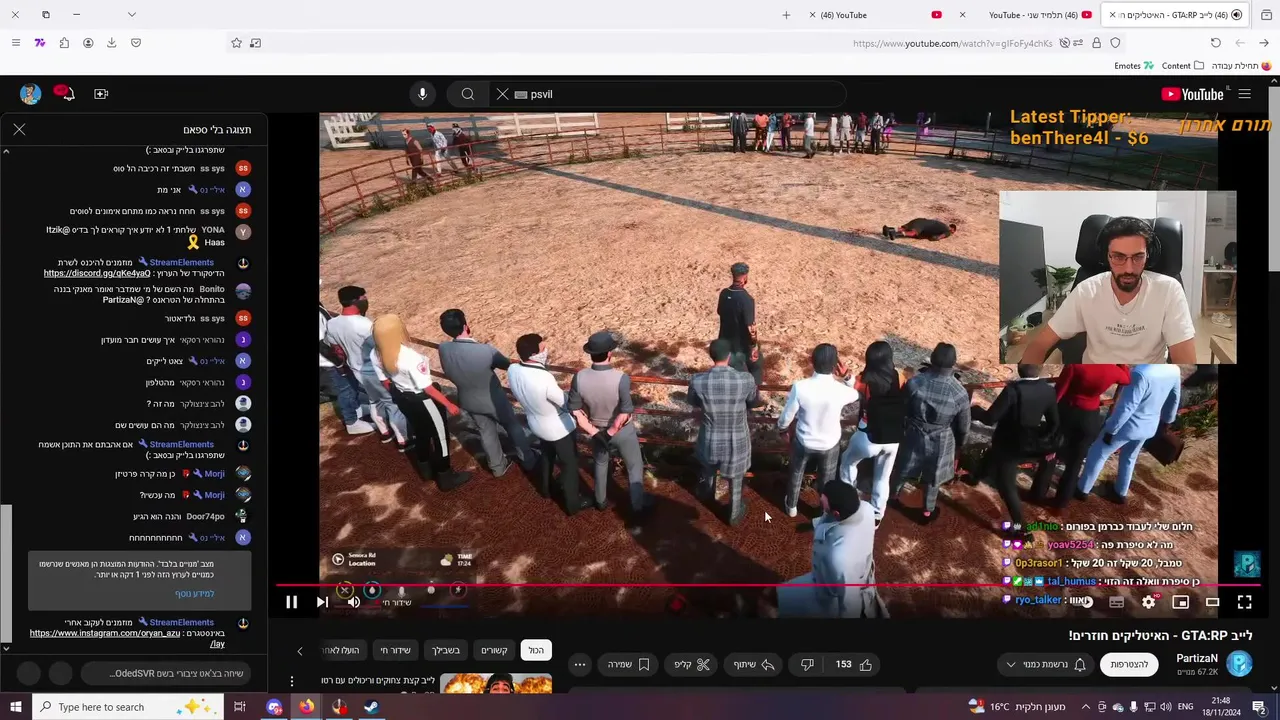Open new browser tab plus button

786,15
